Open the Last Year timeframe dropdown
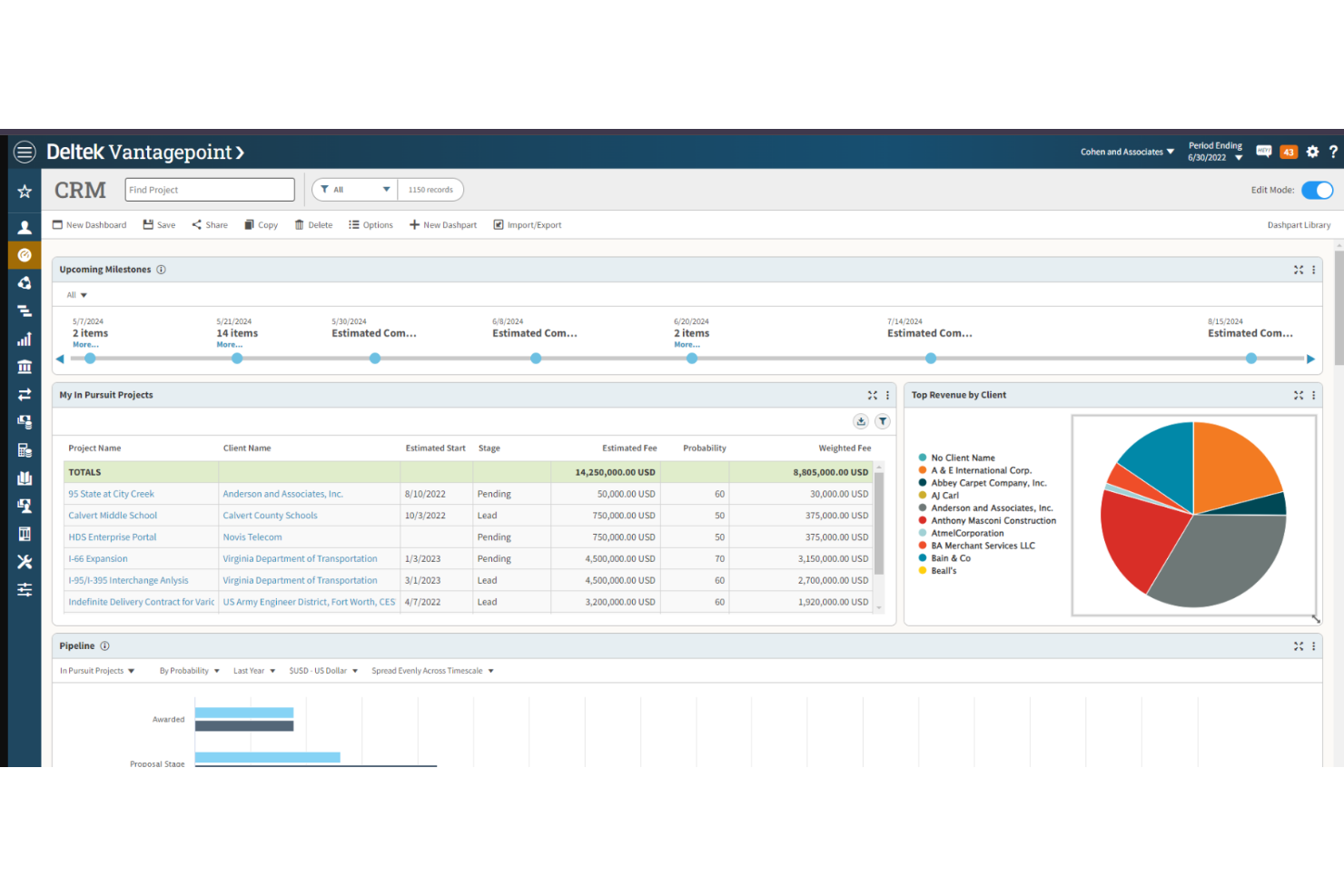The width and height of the screenshot is (1344, 896). (x=254, y=671)
